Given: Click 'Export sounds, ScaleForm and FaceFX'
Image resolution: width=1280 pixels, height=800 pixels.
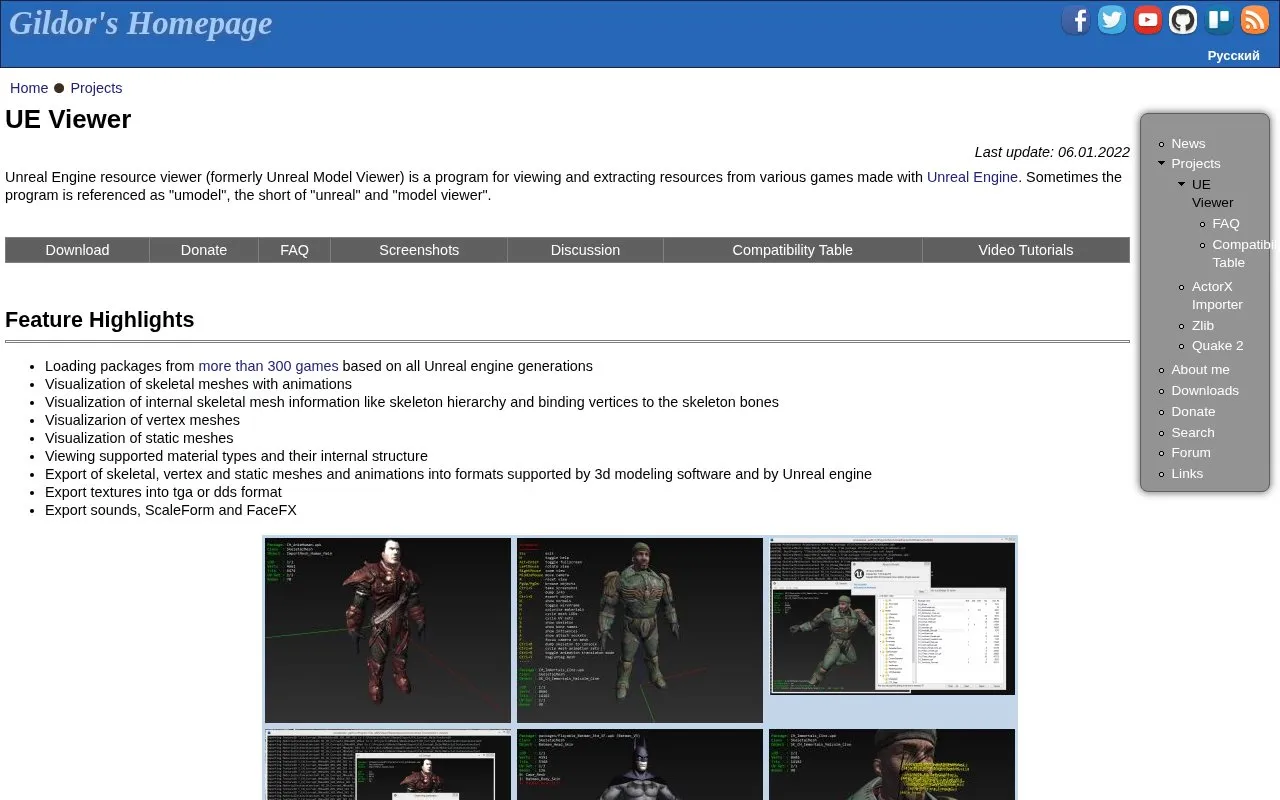Looking at the screenshot, I should [171, 510].
